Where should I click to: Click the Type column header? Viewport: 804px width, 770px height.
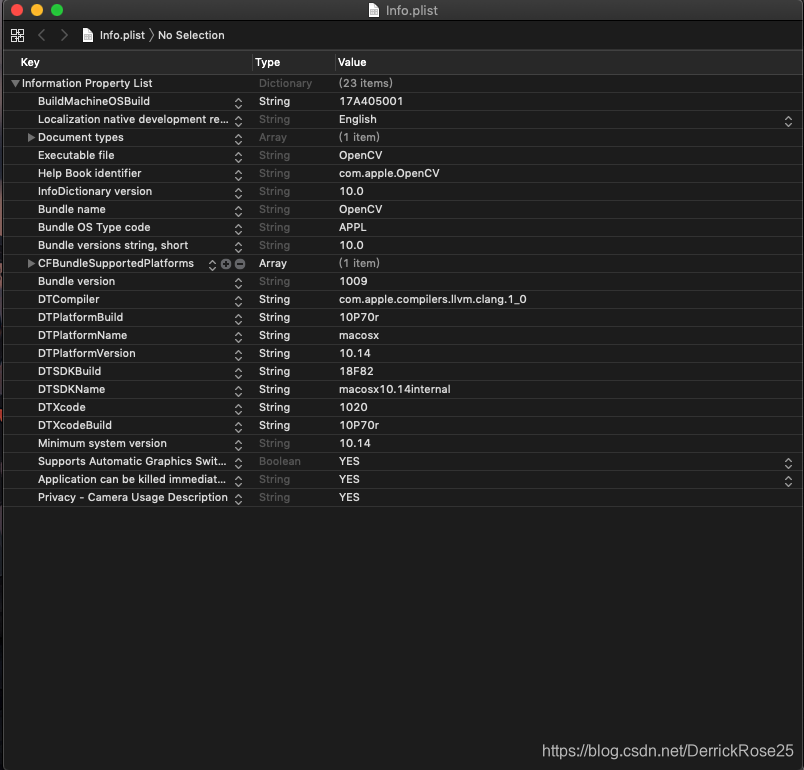click(x=267, y=62)
